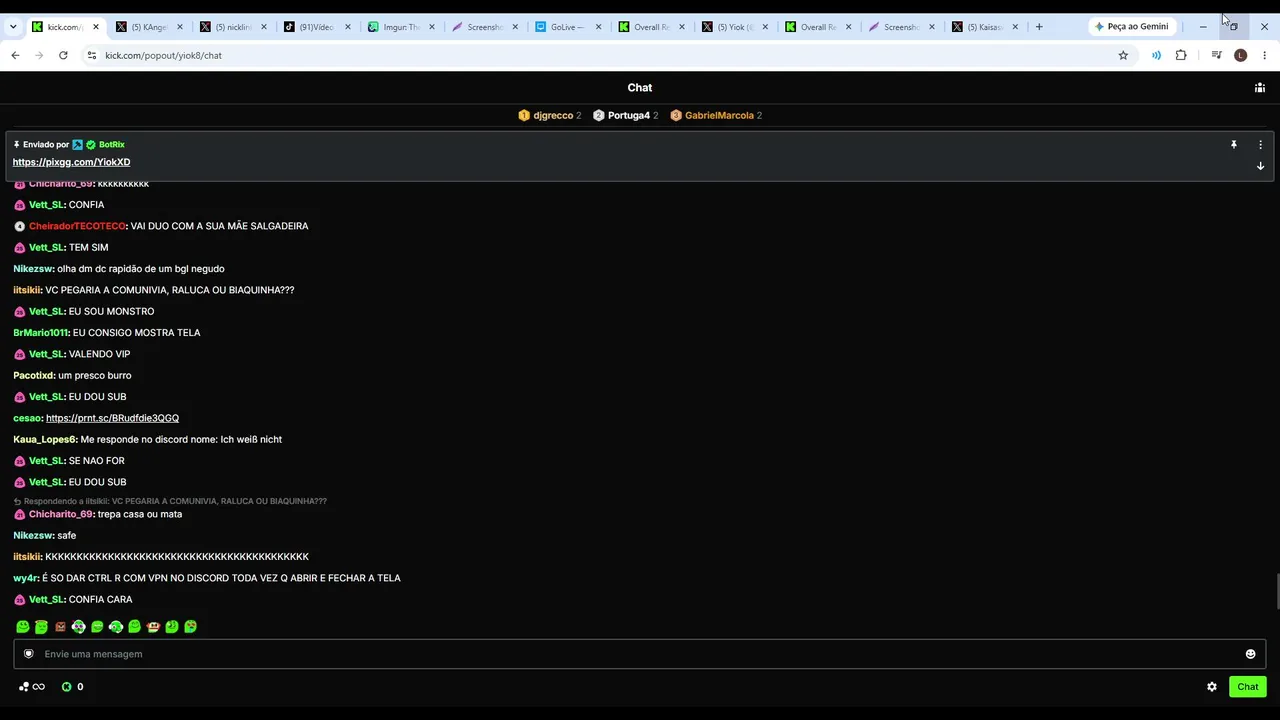The height and width of the screenshot is (720, 1280).
Task: Focus the Envie uma mensagem input
Action: pos(638,654)
